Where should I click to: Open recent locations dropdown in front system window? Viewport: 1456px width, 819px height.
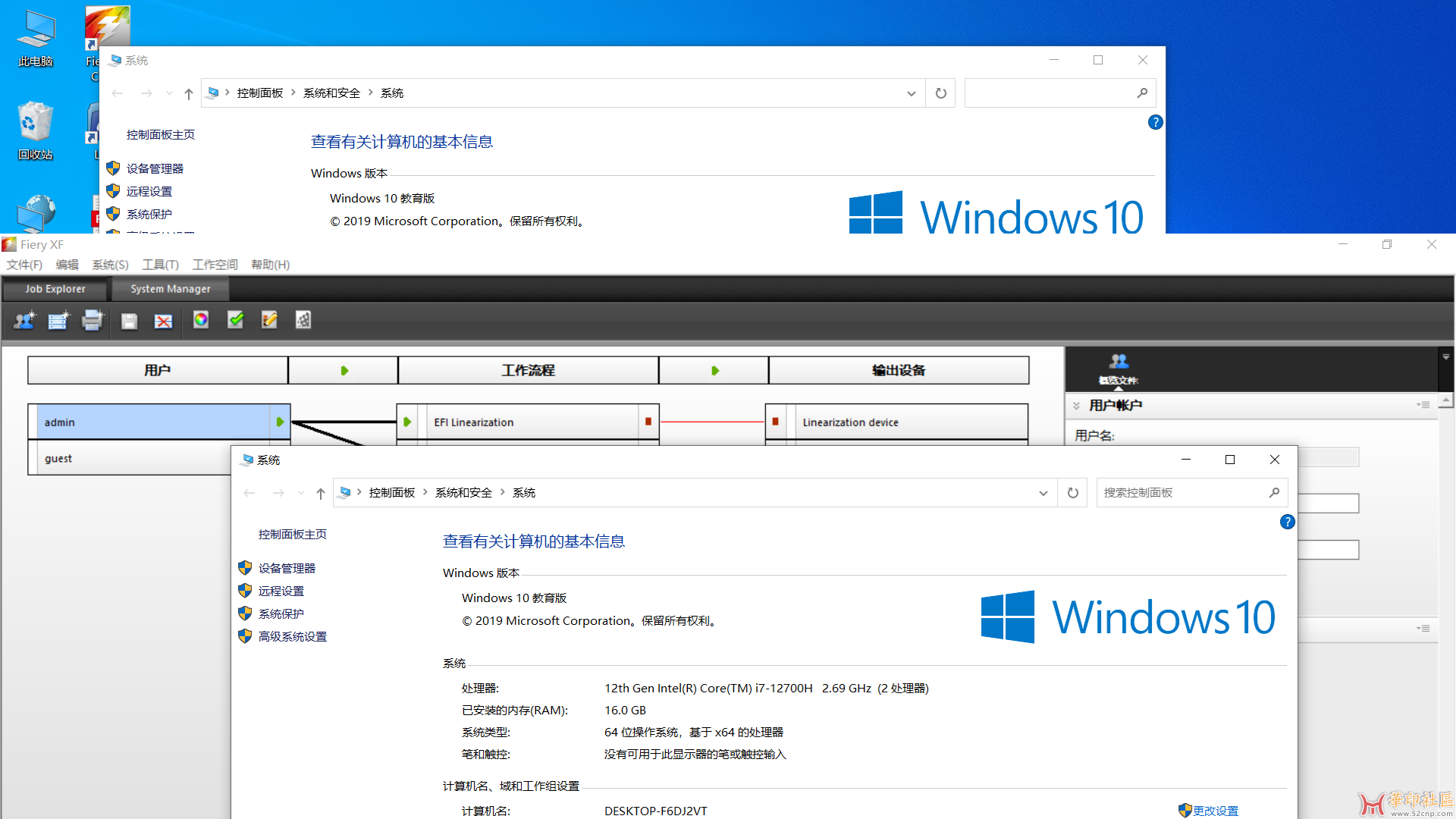tap(301, 494)
